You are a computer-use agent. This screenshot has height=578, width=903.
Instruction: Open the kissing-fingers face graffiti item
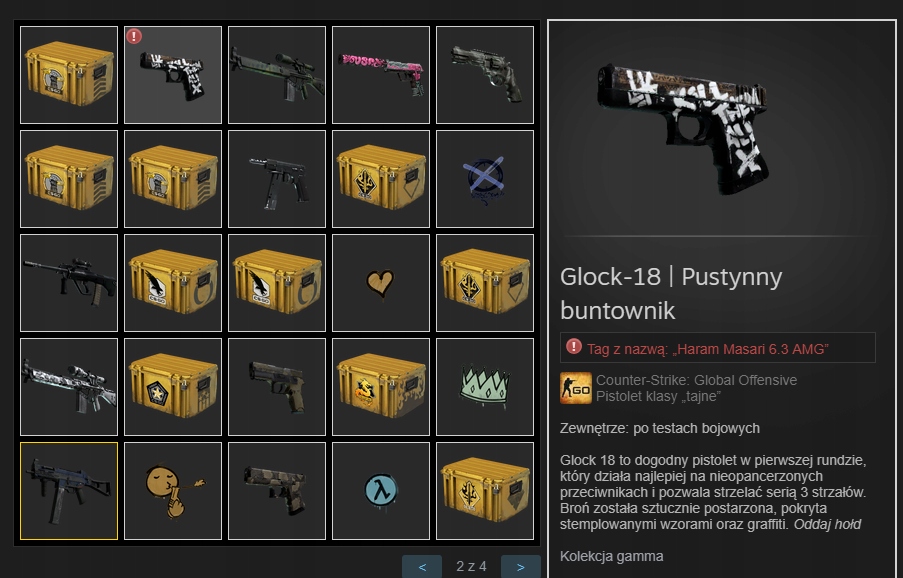pos(173,491)
